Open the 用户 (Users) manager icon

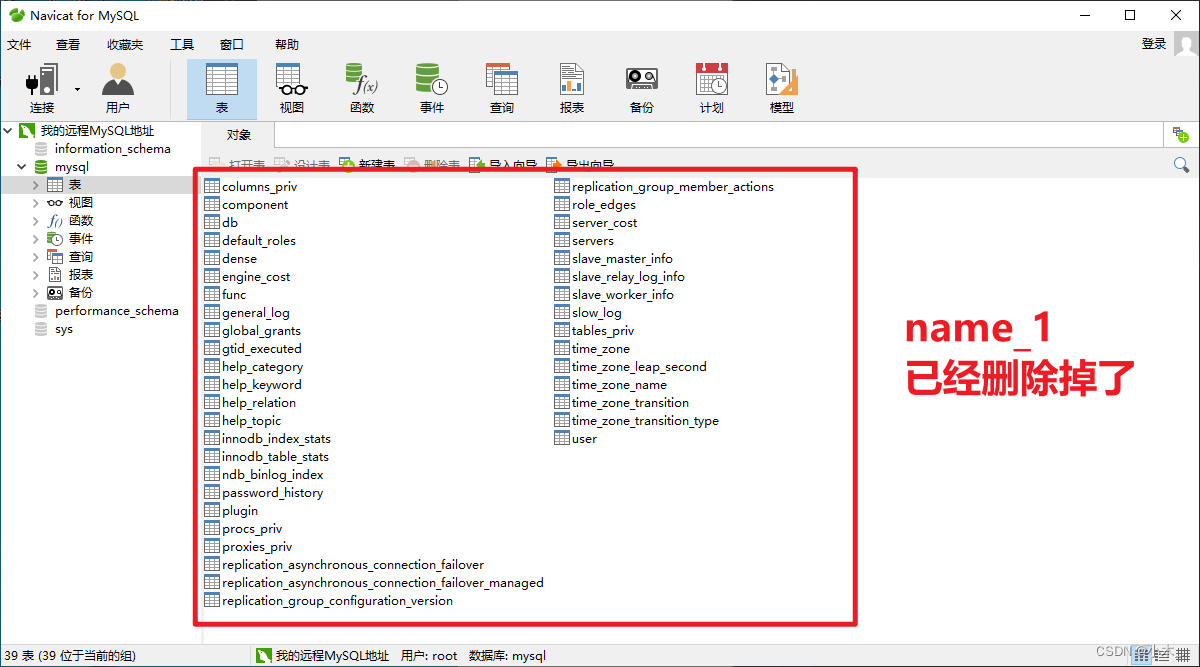pos(119,87)
